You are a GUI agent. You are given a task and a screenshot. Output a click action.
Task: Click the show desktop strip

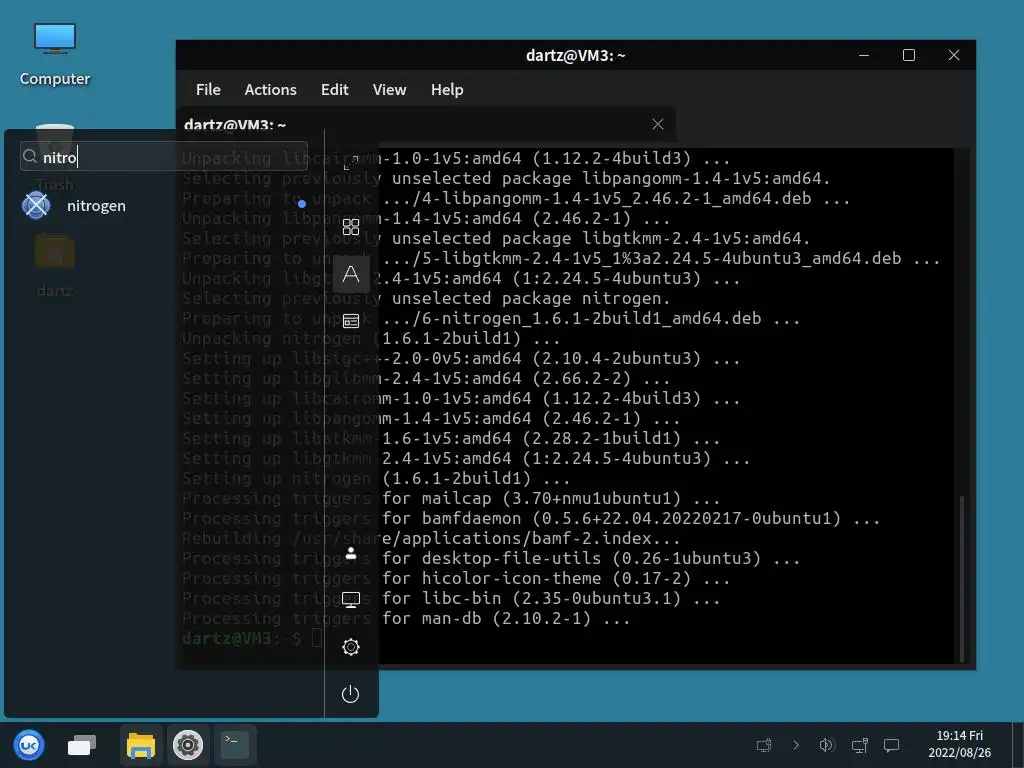point(1018,744)
